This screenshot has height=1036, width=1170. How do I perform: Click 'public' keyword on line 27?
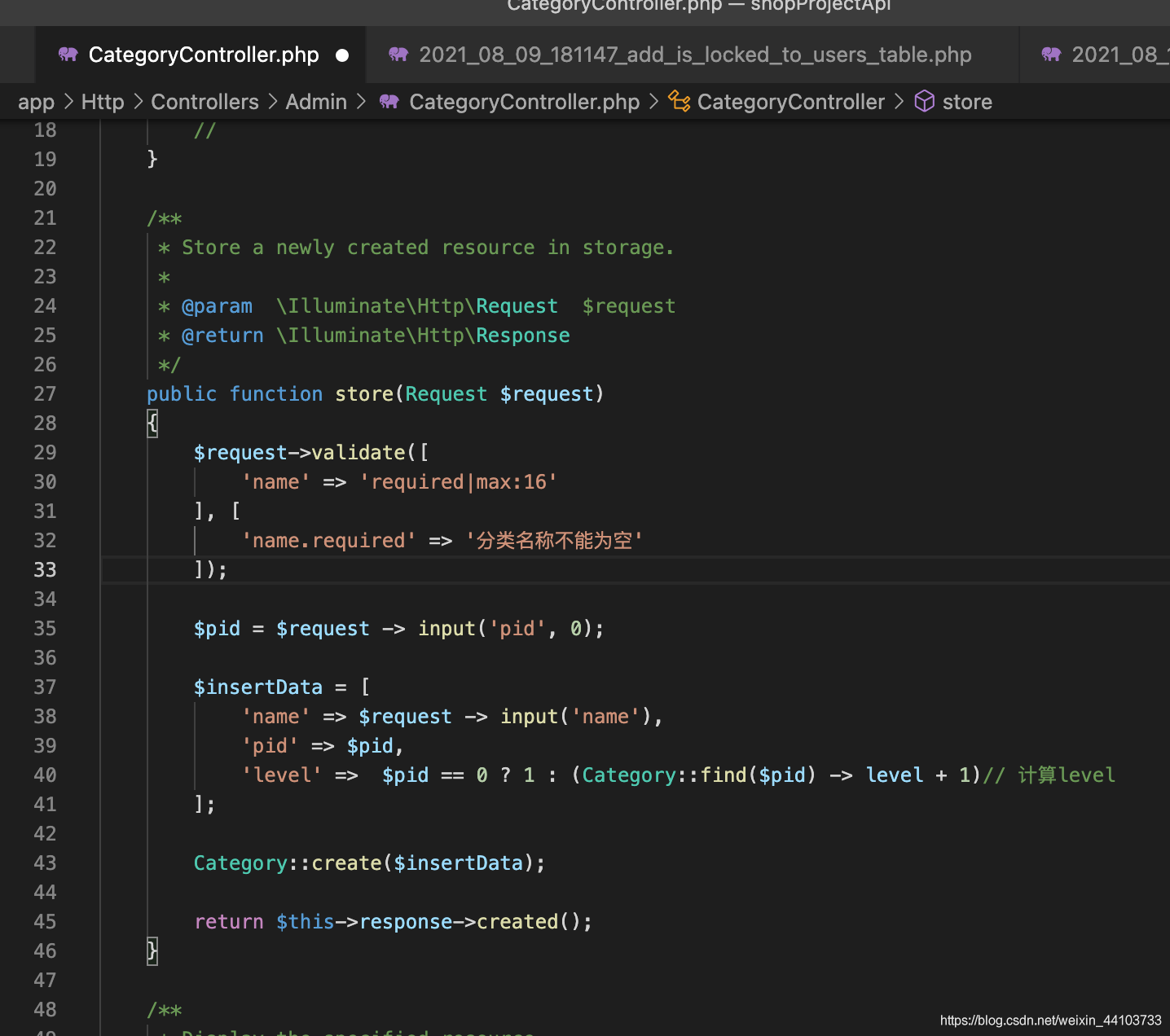[182, 394]
